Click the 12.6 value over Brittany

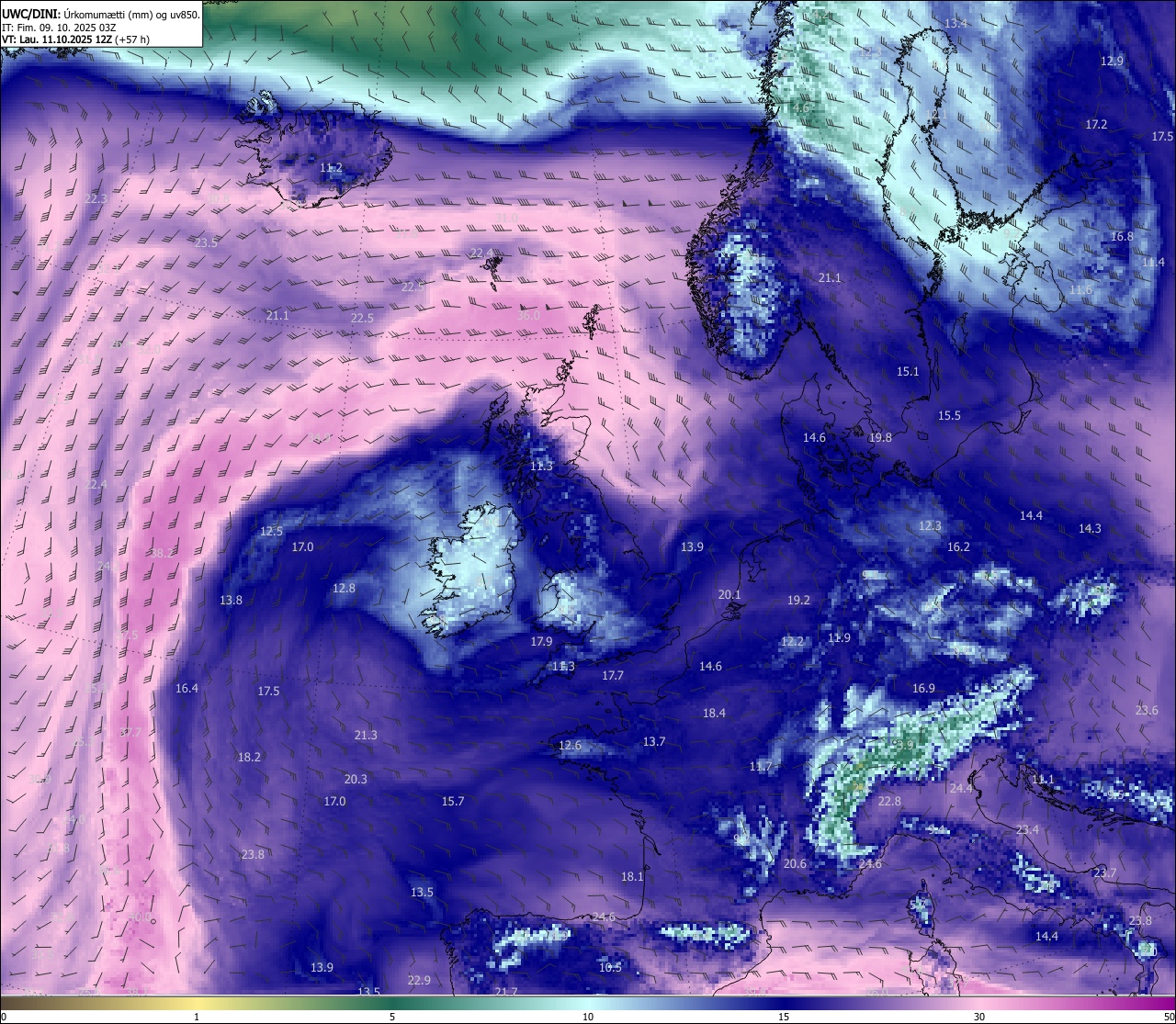pos(570,745)
